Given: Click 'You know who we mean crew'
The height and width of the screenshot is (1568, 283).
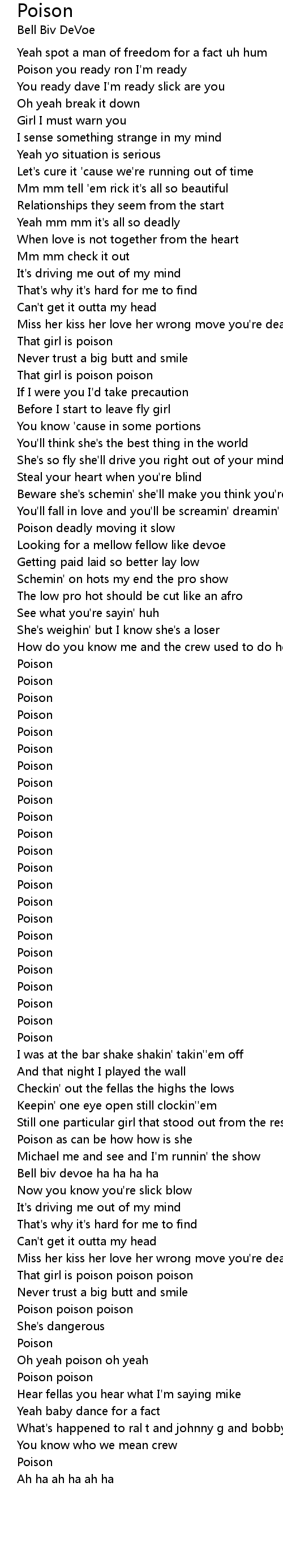Looking at the screenshot, I should (97, 1445).
